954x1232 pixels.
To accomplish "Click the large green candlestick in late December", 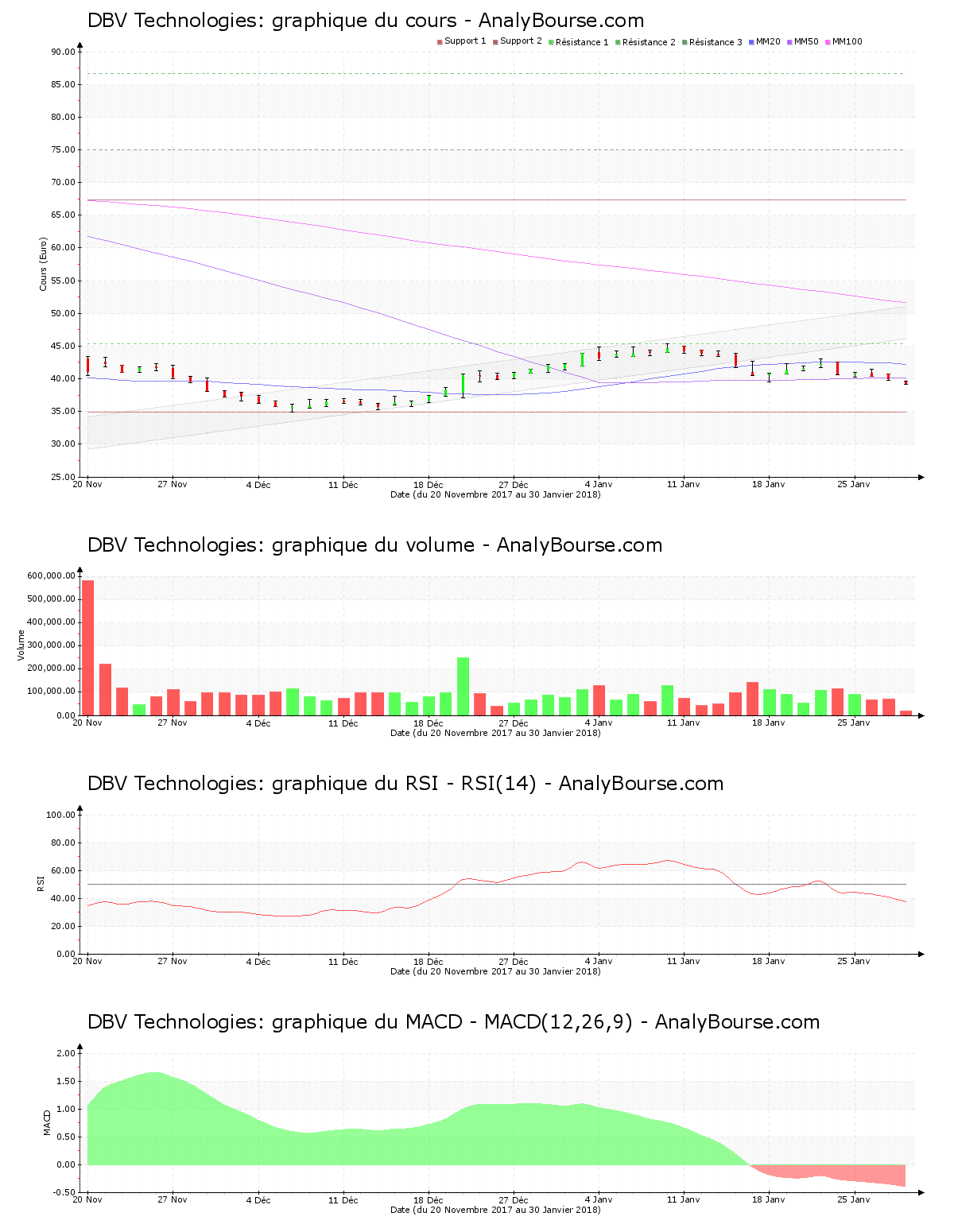I will 463,385.
